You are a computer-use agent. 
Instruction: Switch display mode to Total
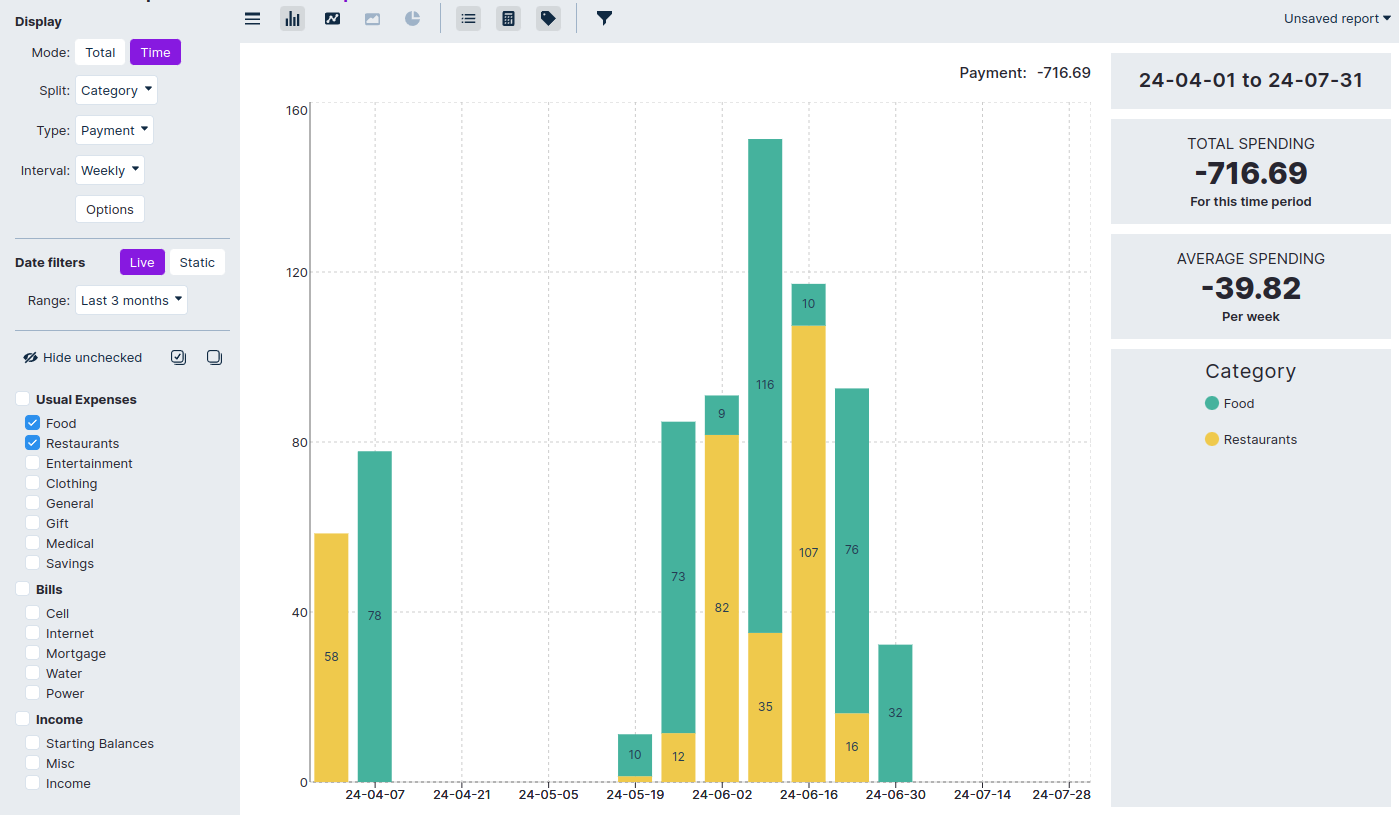click(100, 52)
